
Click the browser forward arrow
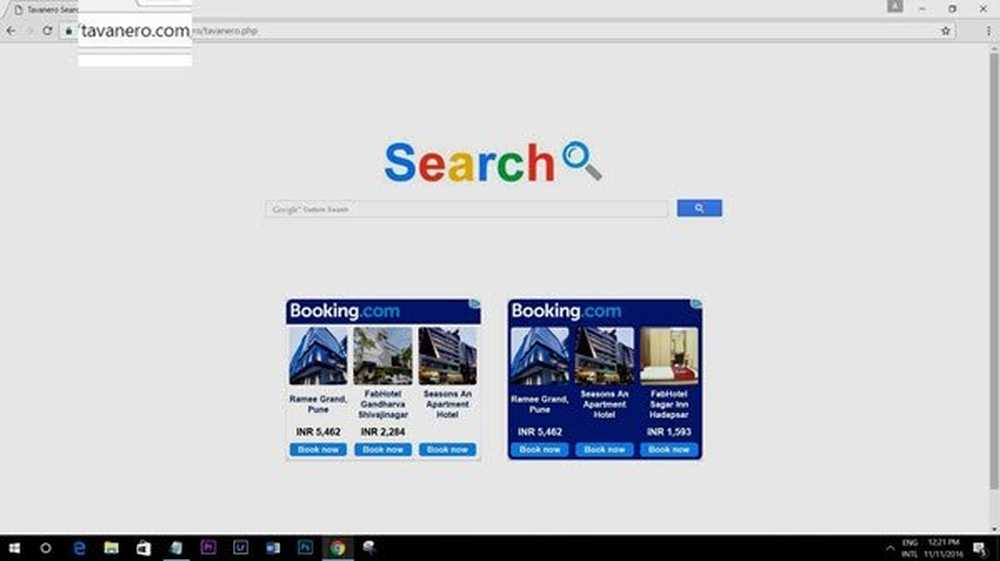pyautogui.click(x=29, y=31)
